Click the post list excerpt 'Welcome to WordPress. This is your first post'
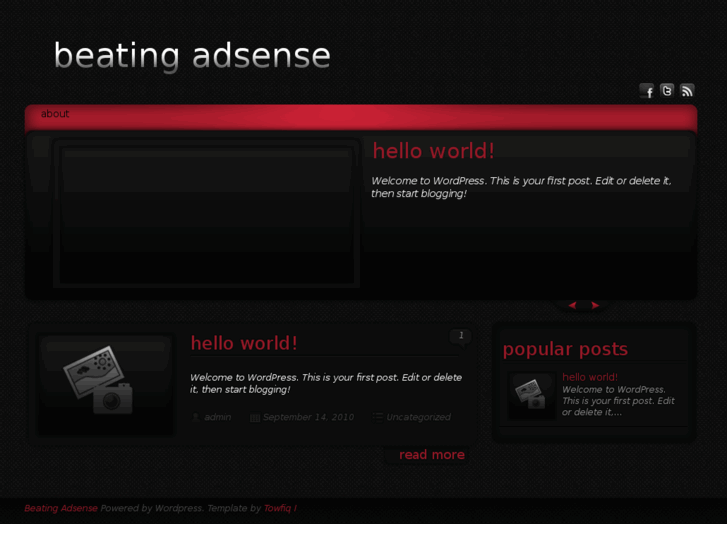 click(326, 383)
